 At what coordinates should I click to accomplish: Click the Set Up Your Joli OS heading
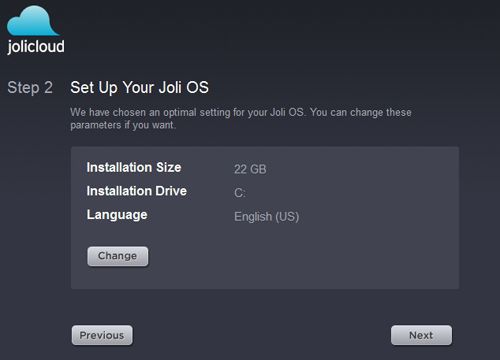pyautogui.click(x=139, y=88)
